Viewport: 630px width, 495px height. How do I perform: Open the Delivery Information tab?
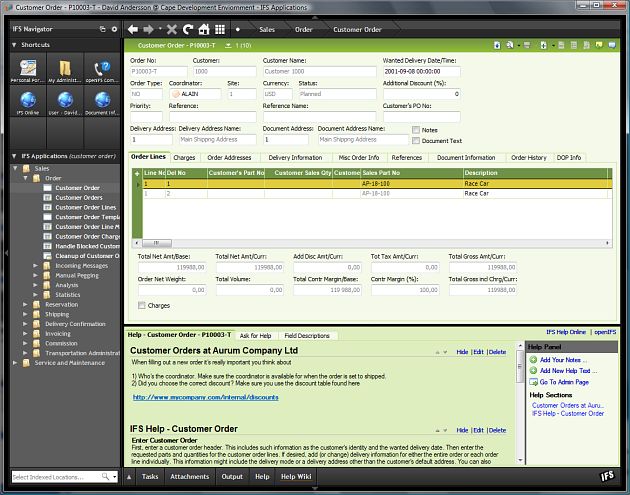tap(295, 158)
